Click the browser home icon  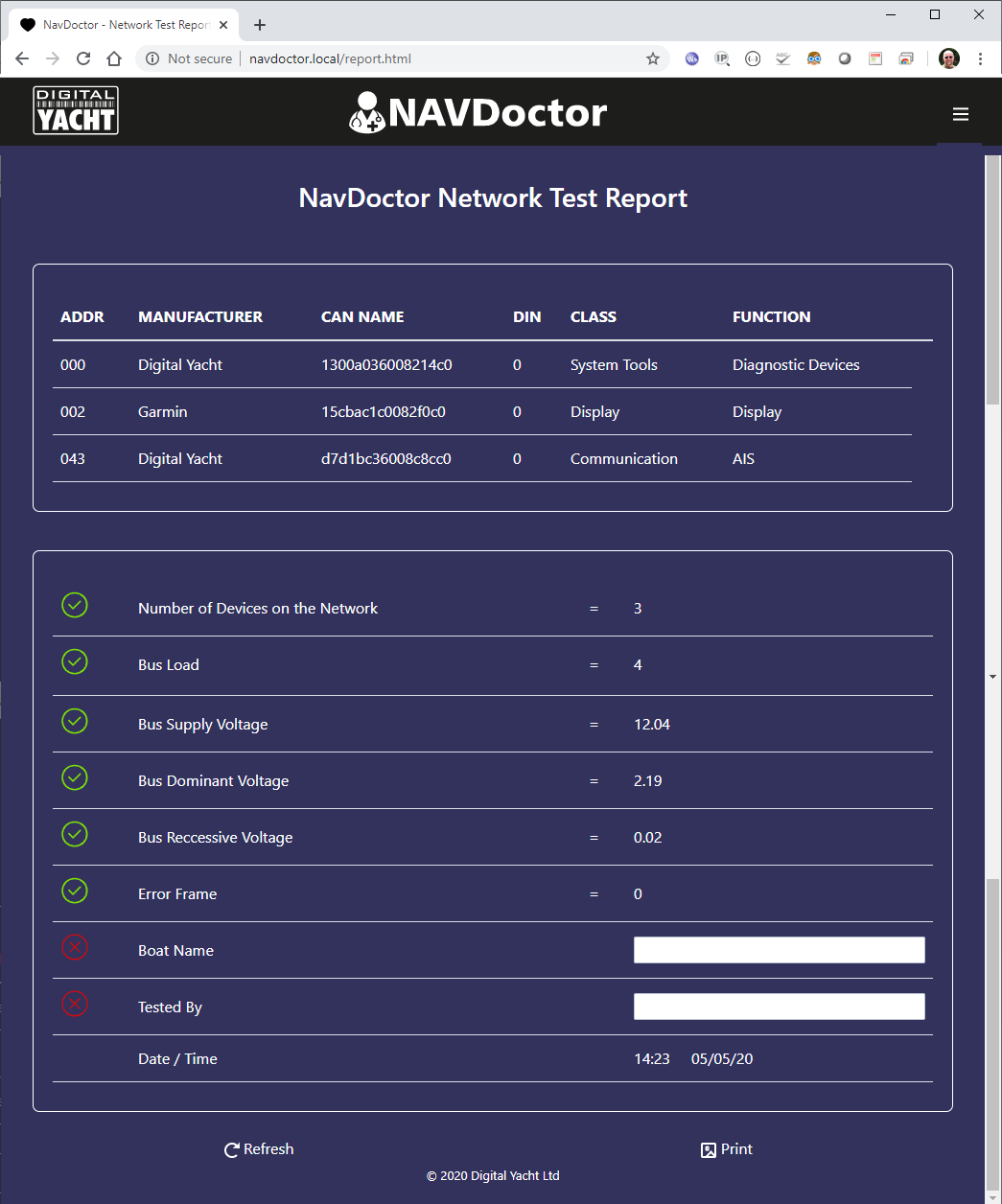click(x=114, y=58)
